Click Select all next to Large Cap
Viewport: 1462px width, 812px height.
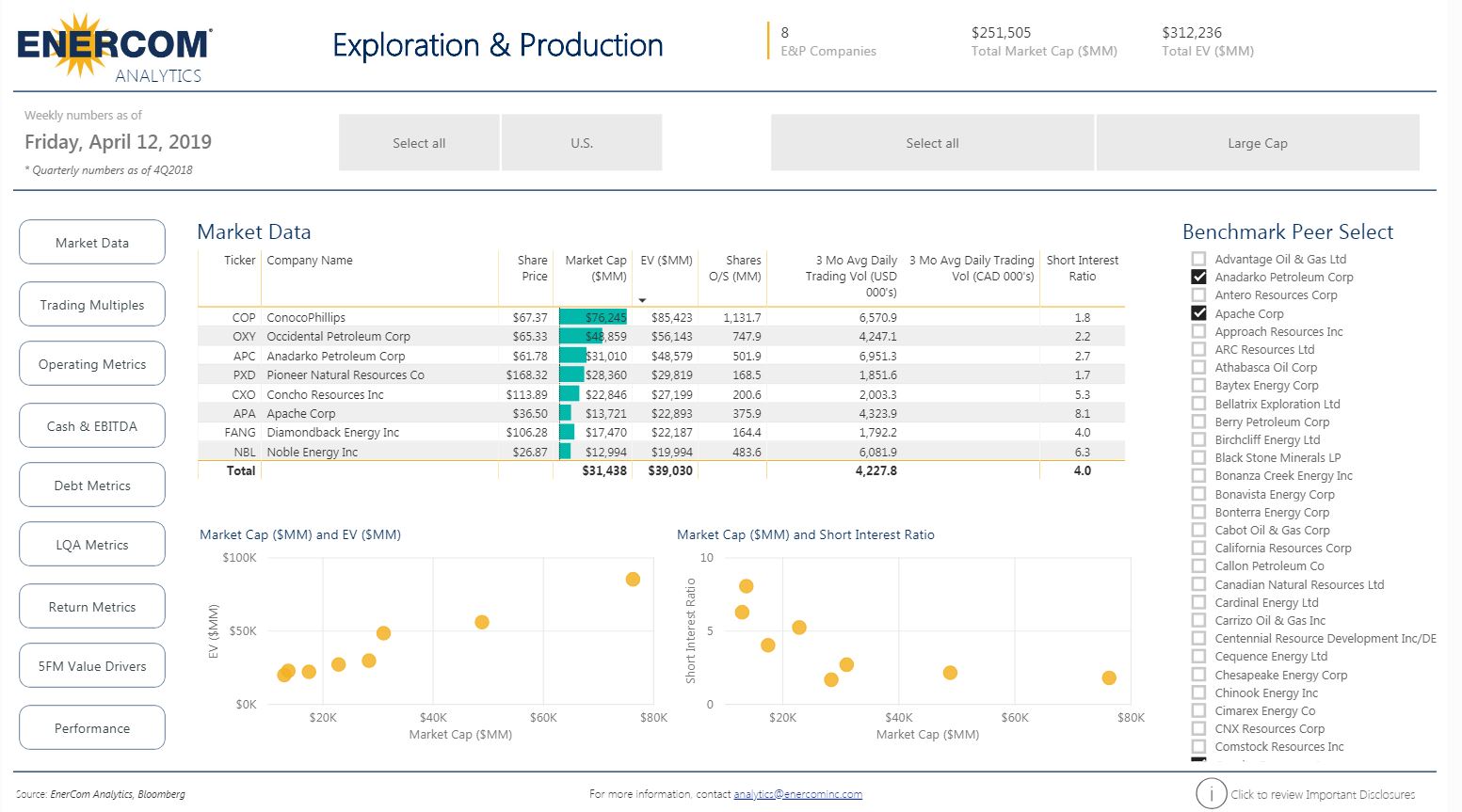(932, 143)
